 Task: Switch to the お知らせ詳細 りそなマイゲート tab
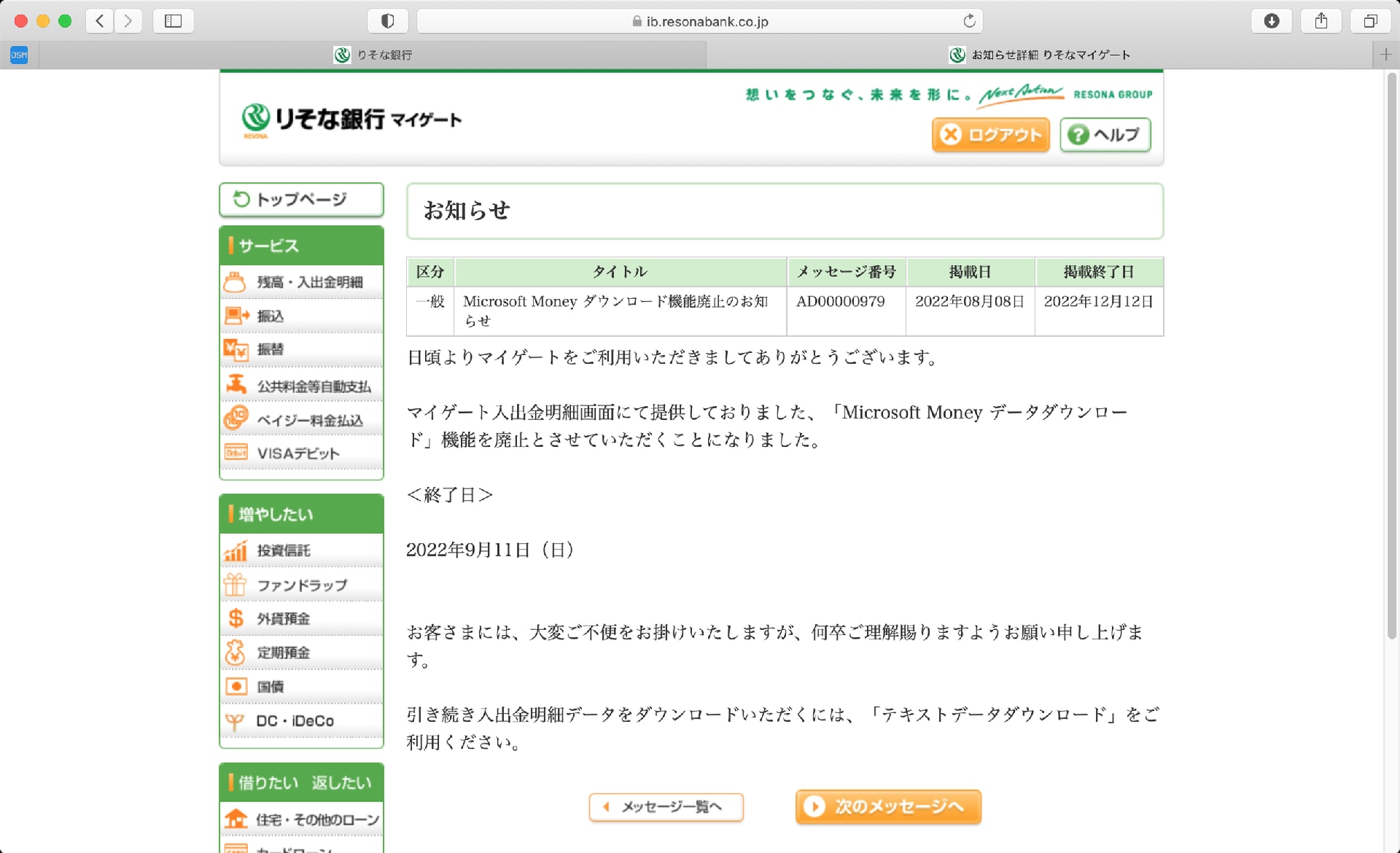1039,55
